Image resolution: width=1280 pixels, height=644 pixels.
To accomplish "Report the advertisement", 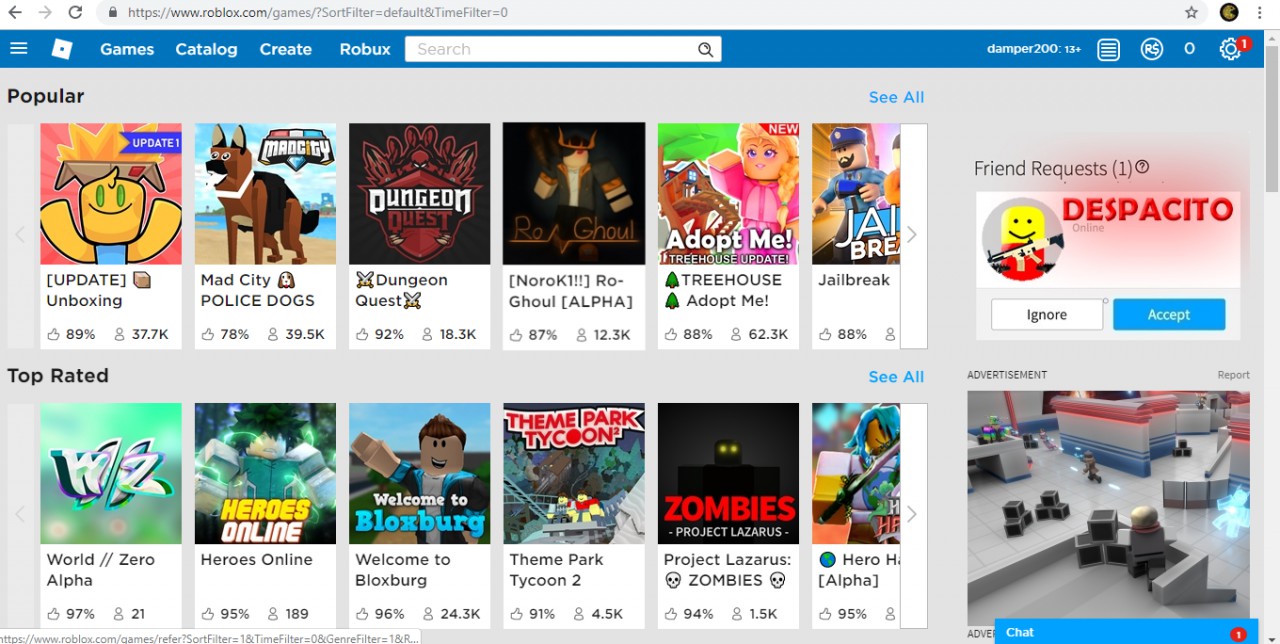I will click(x=1233, y=375).
